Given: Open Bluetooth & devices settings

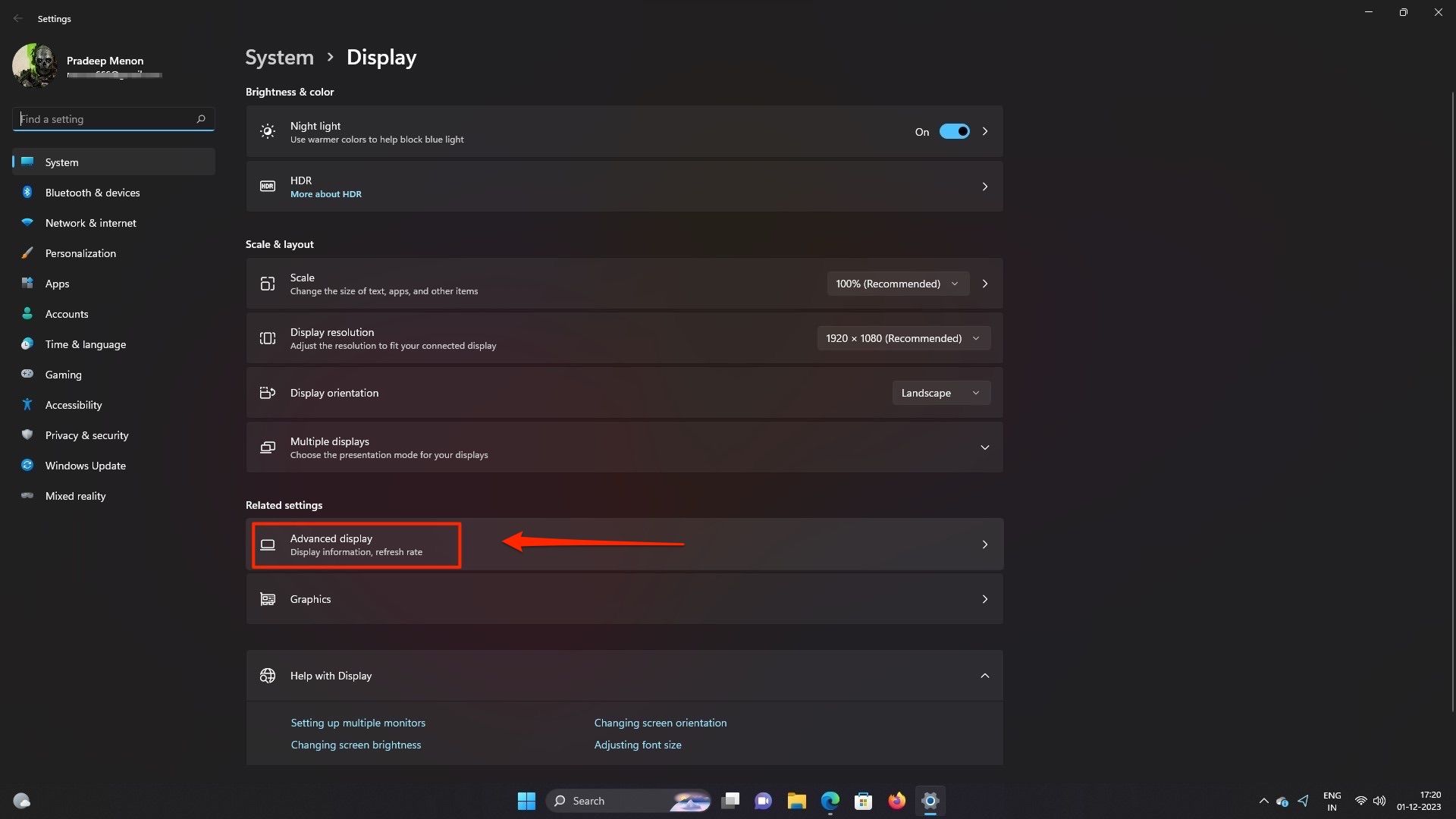Looking at the screenshot, I should click(x=91, y=192).
